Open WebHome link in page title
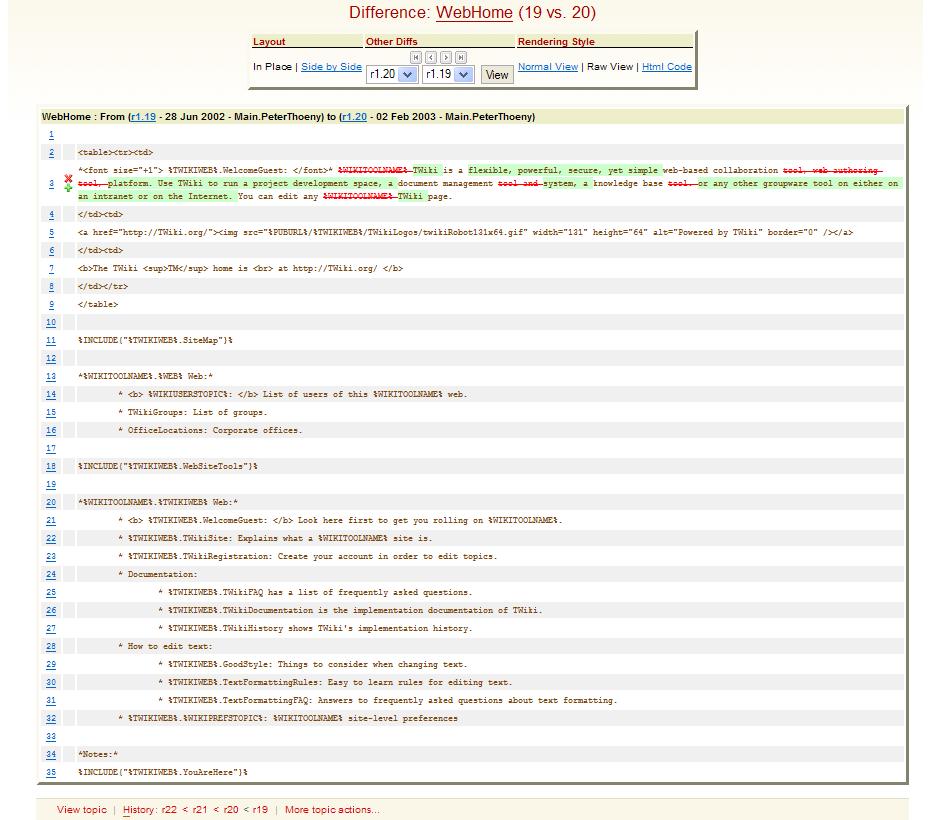 [x=474, y=13]
